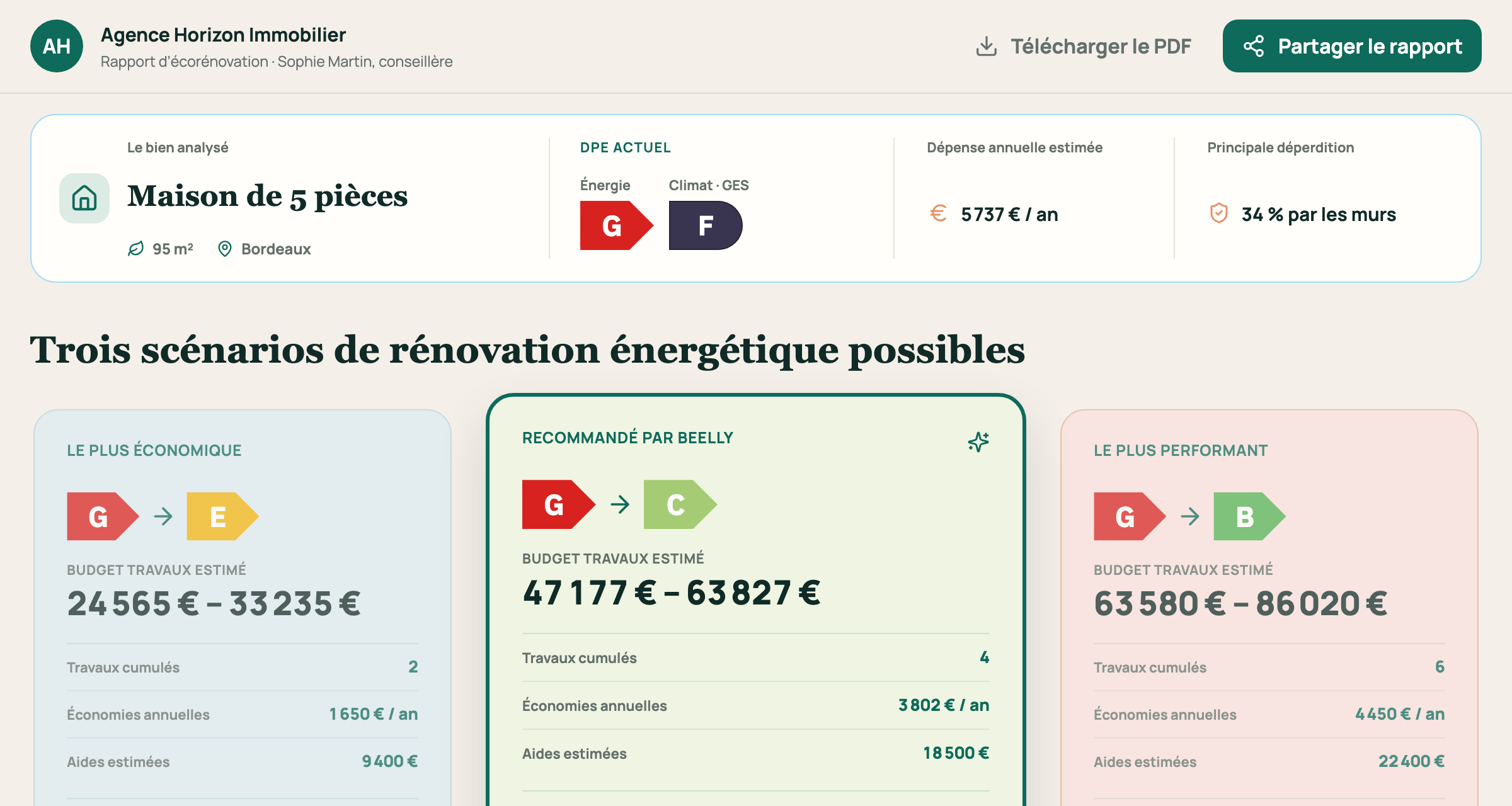Select the yellow E target energy label

tap(222, 516)
